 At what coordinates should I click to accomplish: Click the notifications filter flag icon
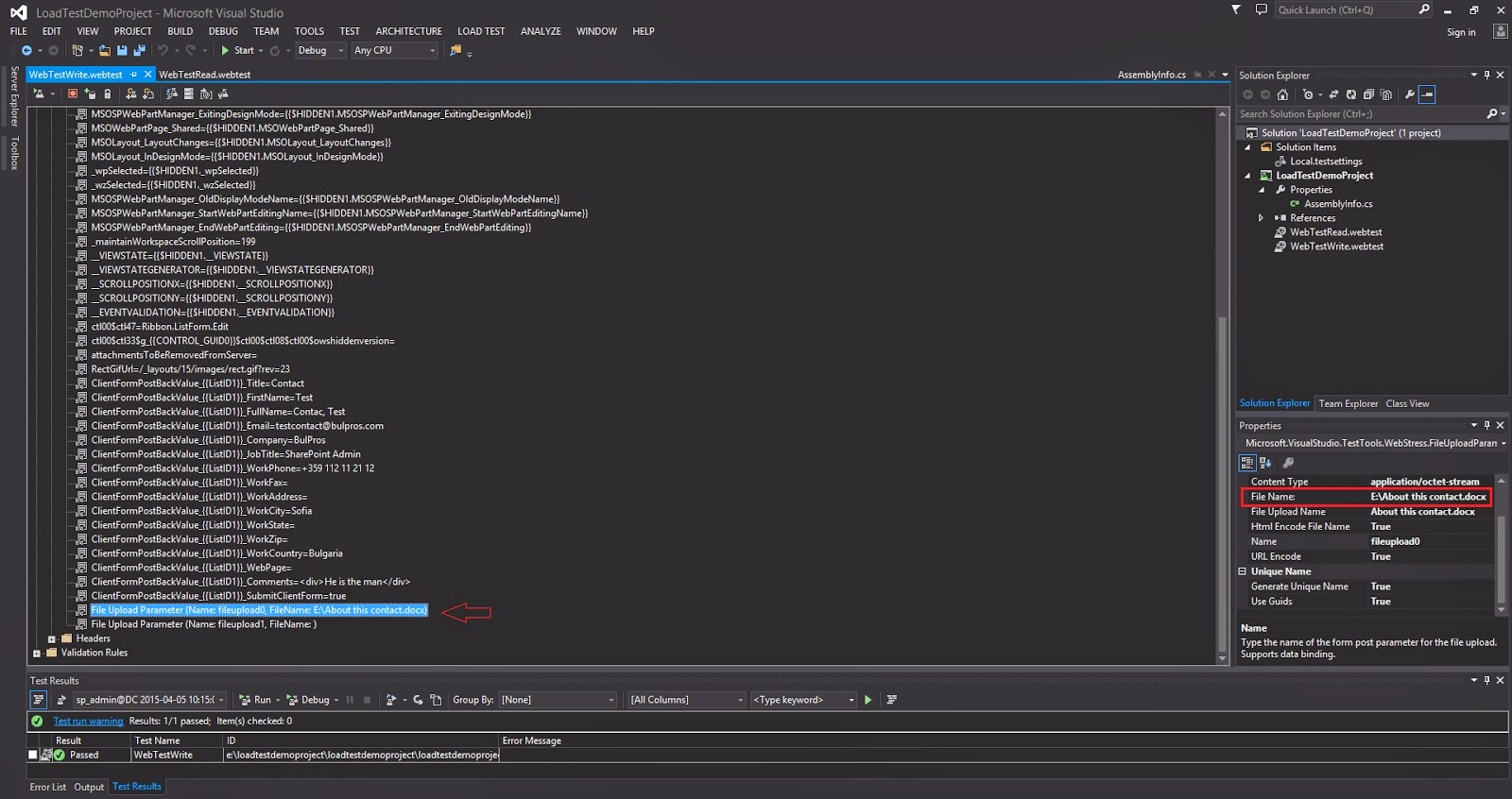tap(1236, 9)
